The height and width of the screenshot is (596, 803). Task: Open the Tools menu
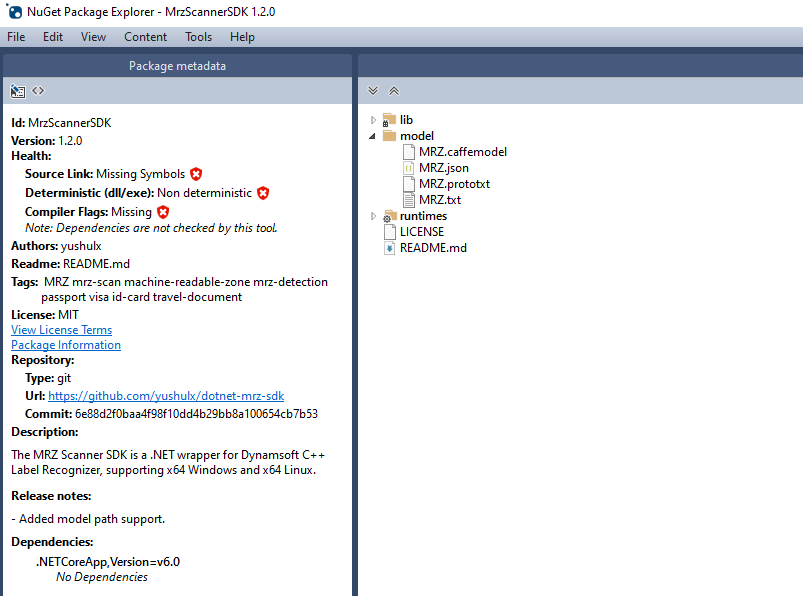[x=198, y=37]
